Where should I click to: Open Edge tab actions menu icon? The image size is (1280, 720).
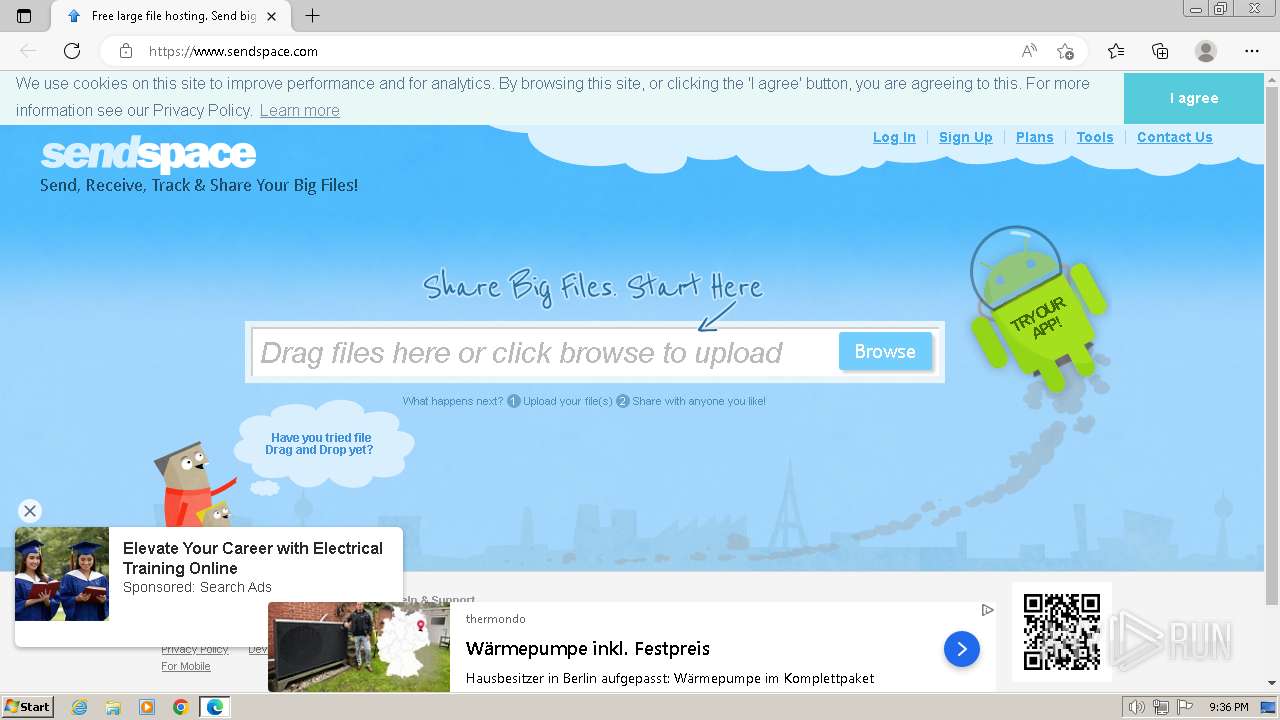(24, 16)
